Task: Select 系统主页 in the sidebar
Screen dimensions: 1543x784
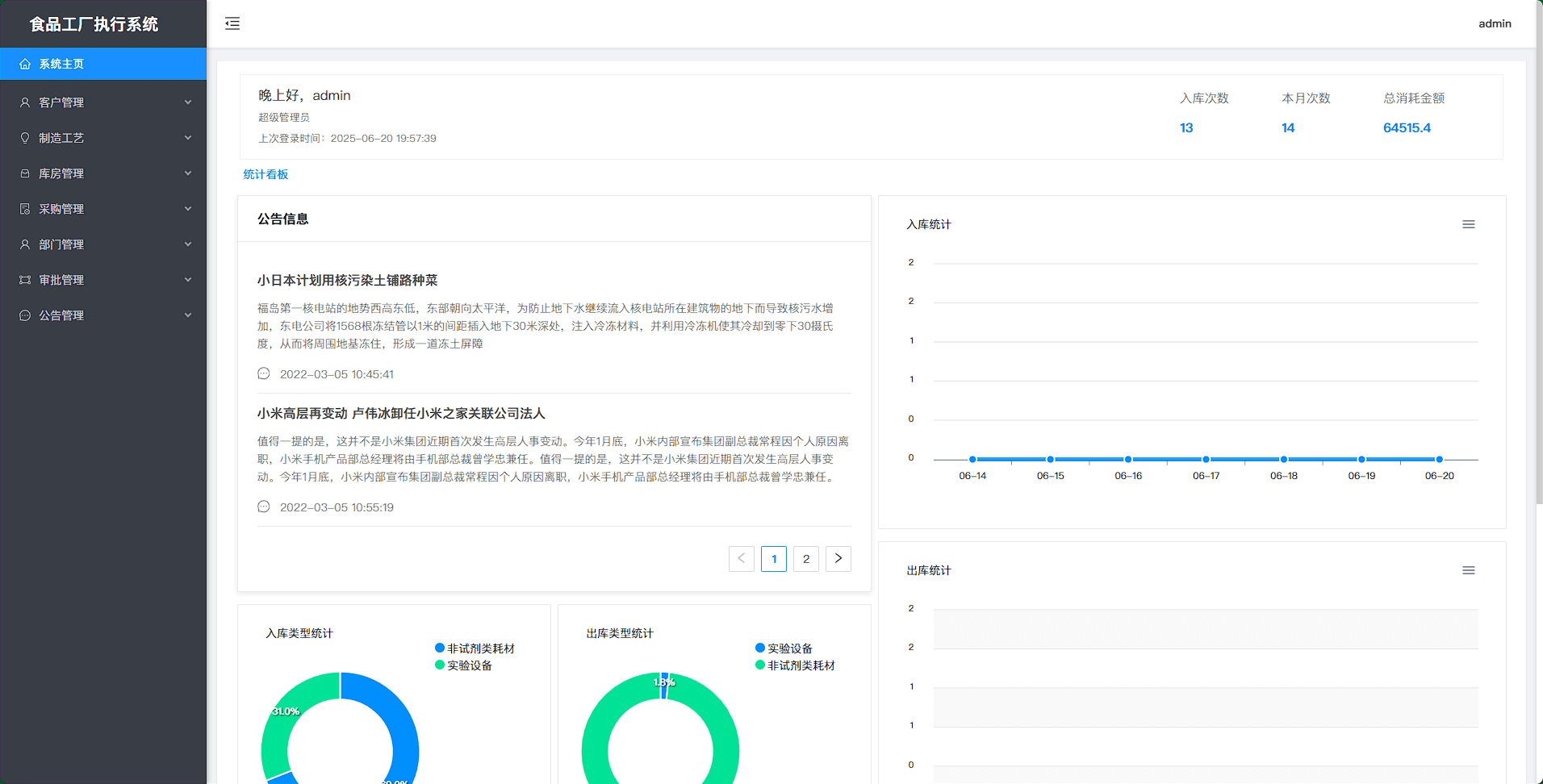Action: [103, 64]
